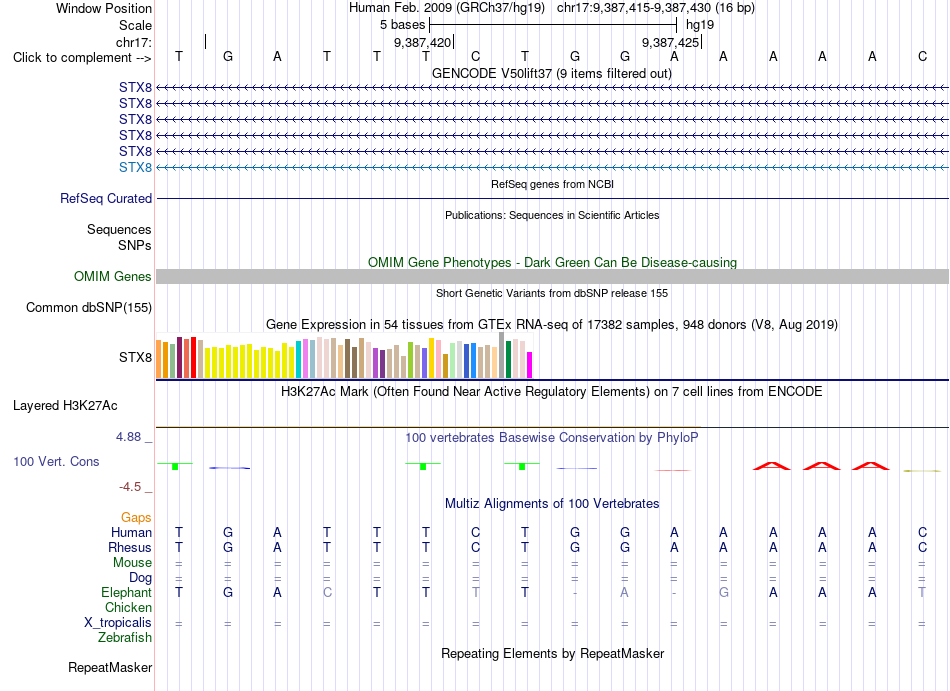The height and width of the screenshot is (691, 950).
Task: Click the Mouse species label
Action: [132, 563]
